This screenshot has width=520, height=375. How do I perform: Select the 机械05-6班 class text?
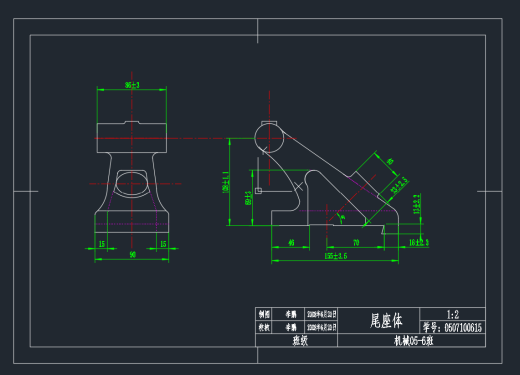[413, 341]
